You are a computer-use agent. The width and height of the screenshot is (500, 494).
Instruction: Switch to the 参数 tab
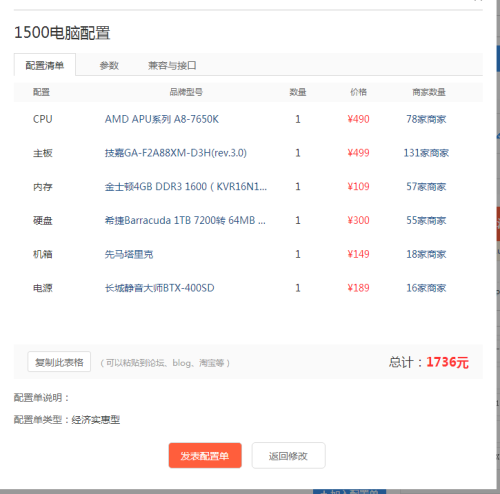click(x=109, y=65)
